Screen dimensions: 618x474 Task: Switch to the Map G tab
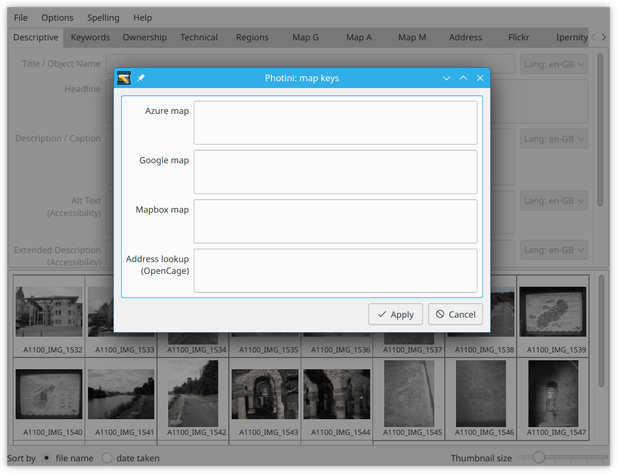click(x=305, y=37)
